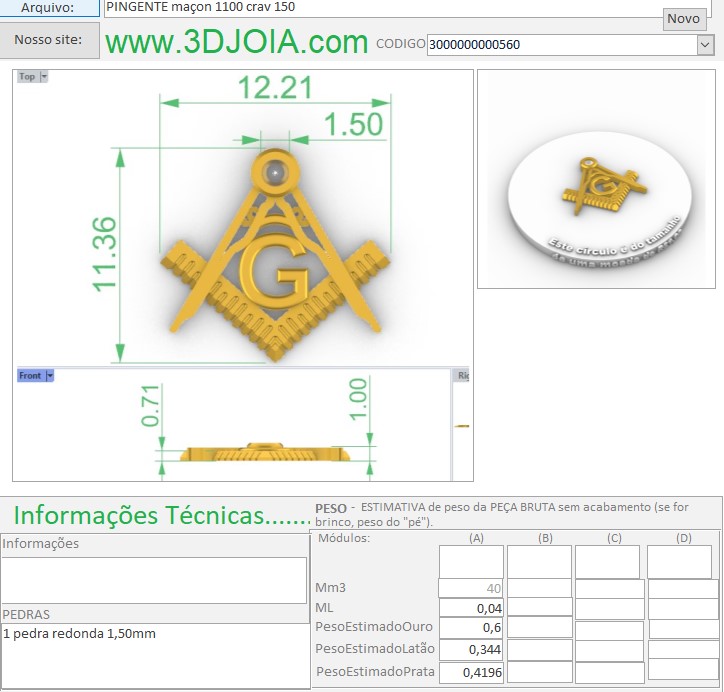
Task: Open the www.3DJOIA.com website link
Action: tap(237, 42)
